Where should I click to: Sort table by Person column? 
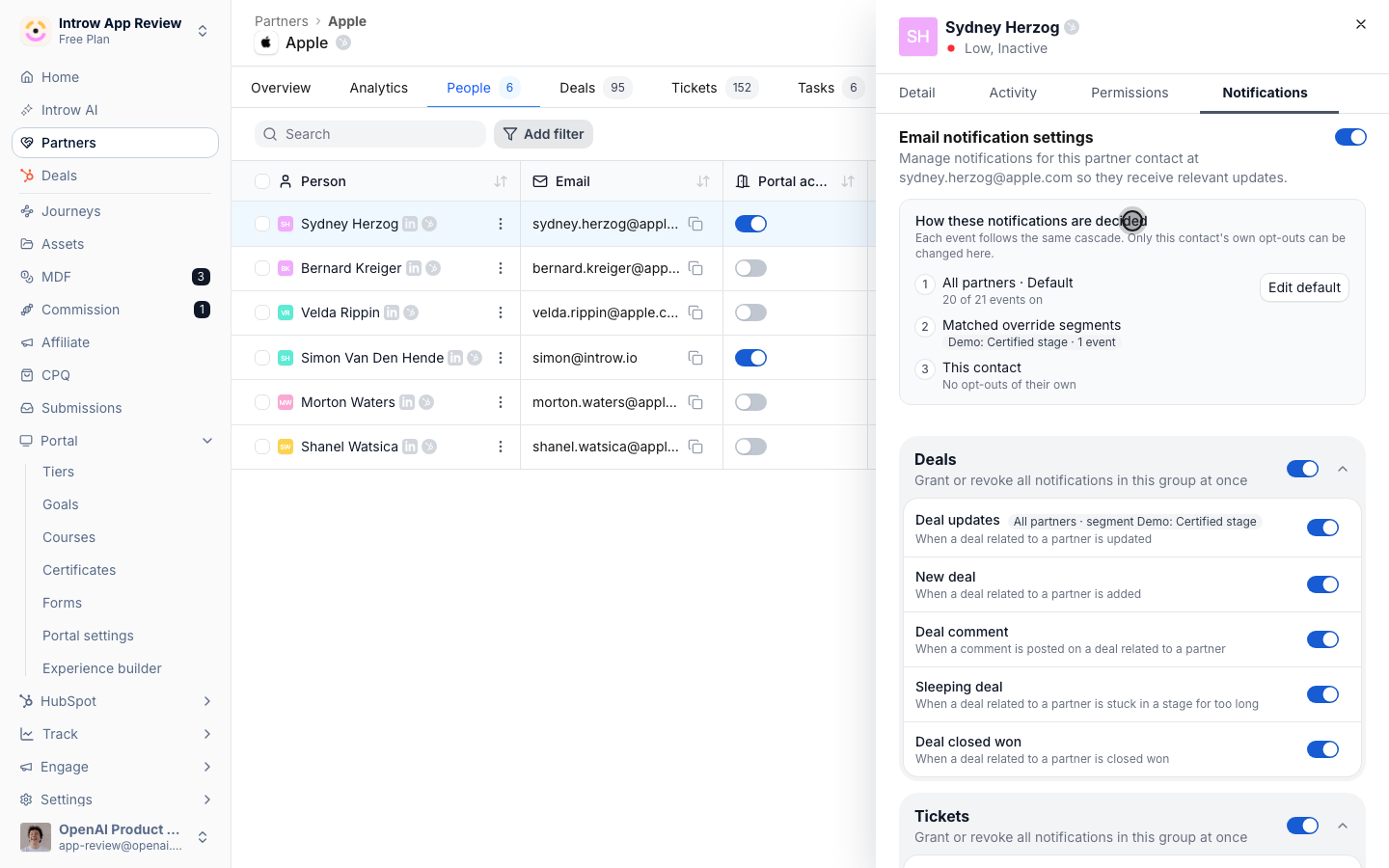[x=501, y=181]
